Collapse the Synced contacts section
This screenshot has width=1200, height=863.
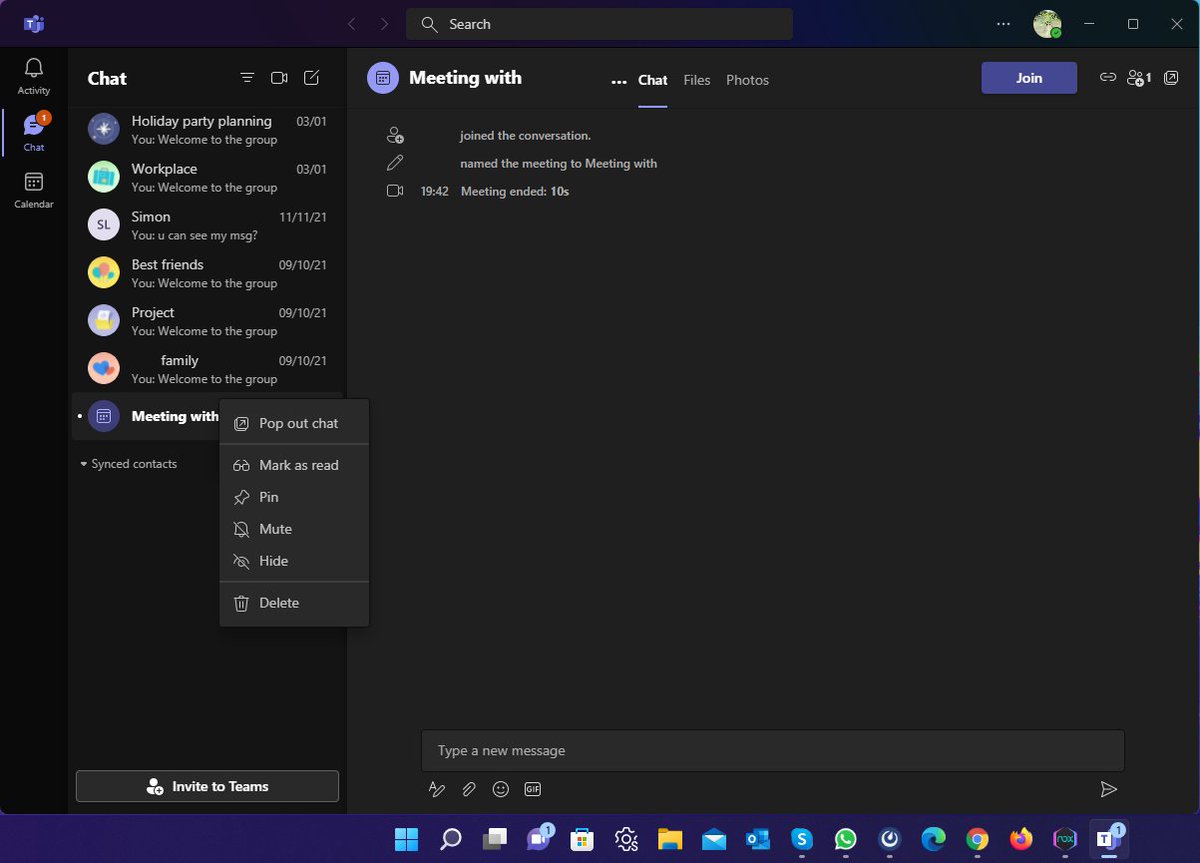coord(128,464)
